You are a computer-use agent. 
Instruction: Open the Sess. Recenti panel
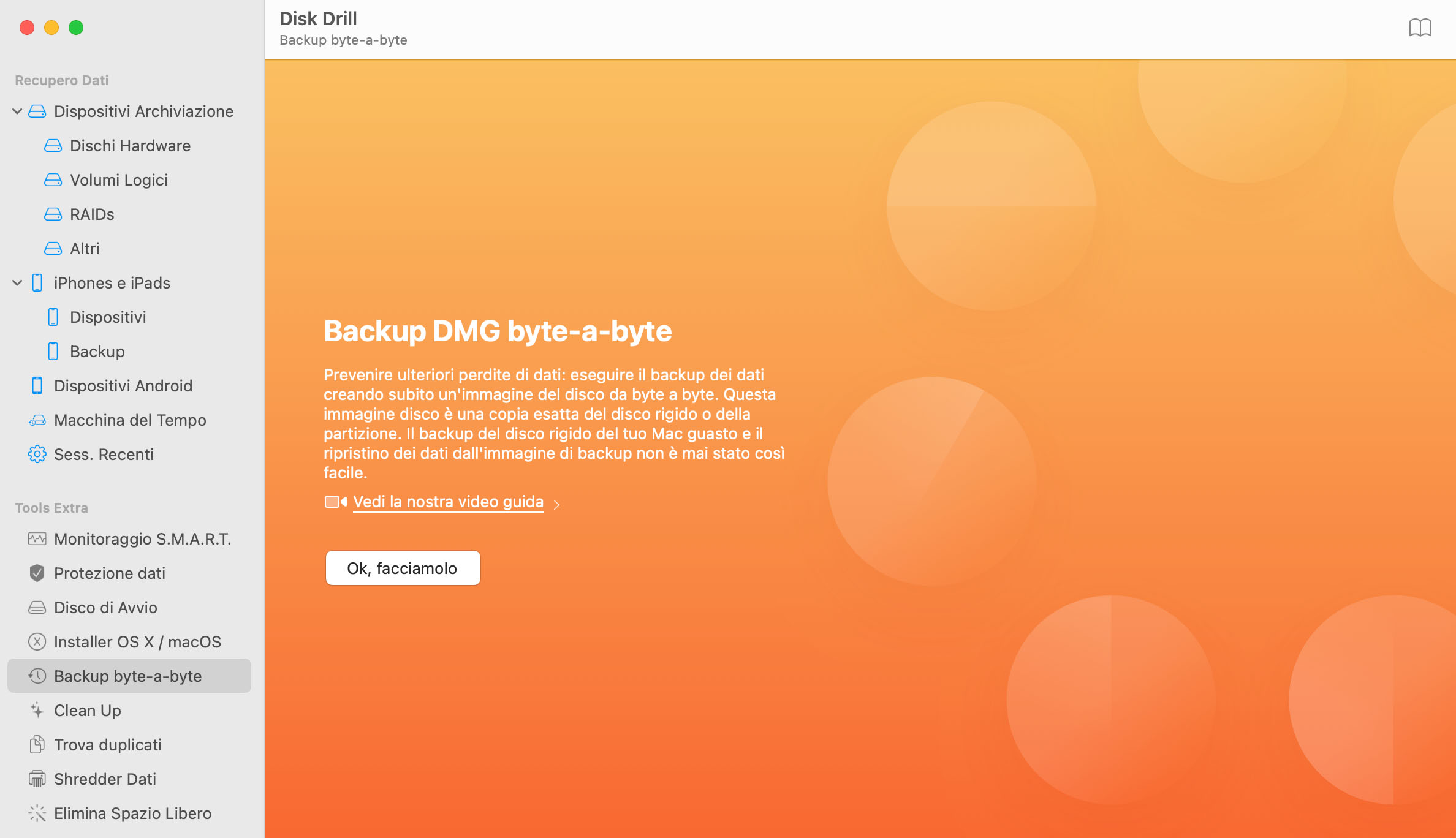(104, 454)
